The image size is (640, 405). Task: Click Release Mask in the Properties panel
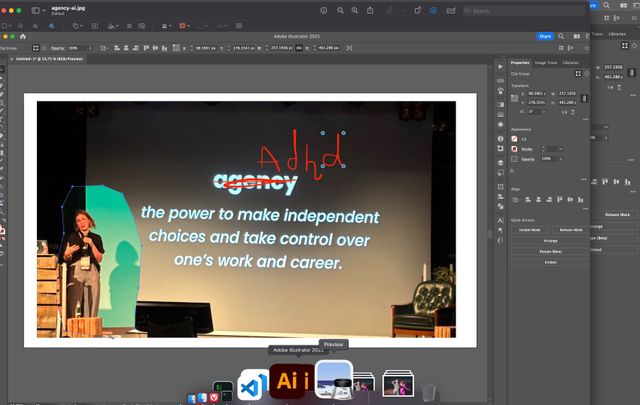pyautogui.click(x=571, y=230)
